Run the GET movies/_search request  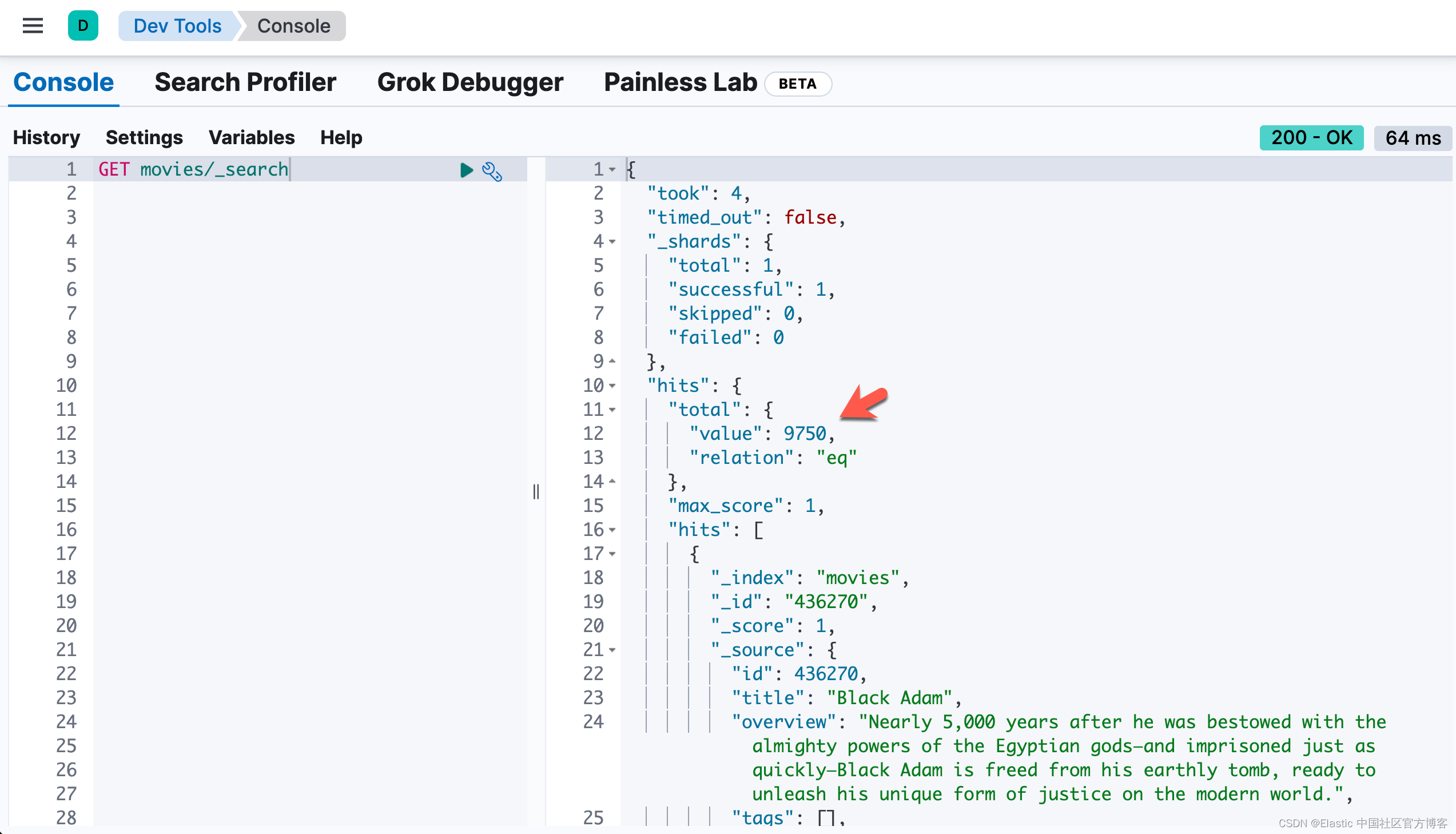[467, 170]
